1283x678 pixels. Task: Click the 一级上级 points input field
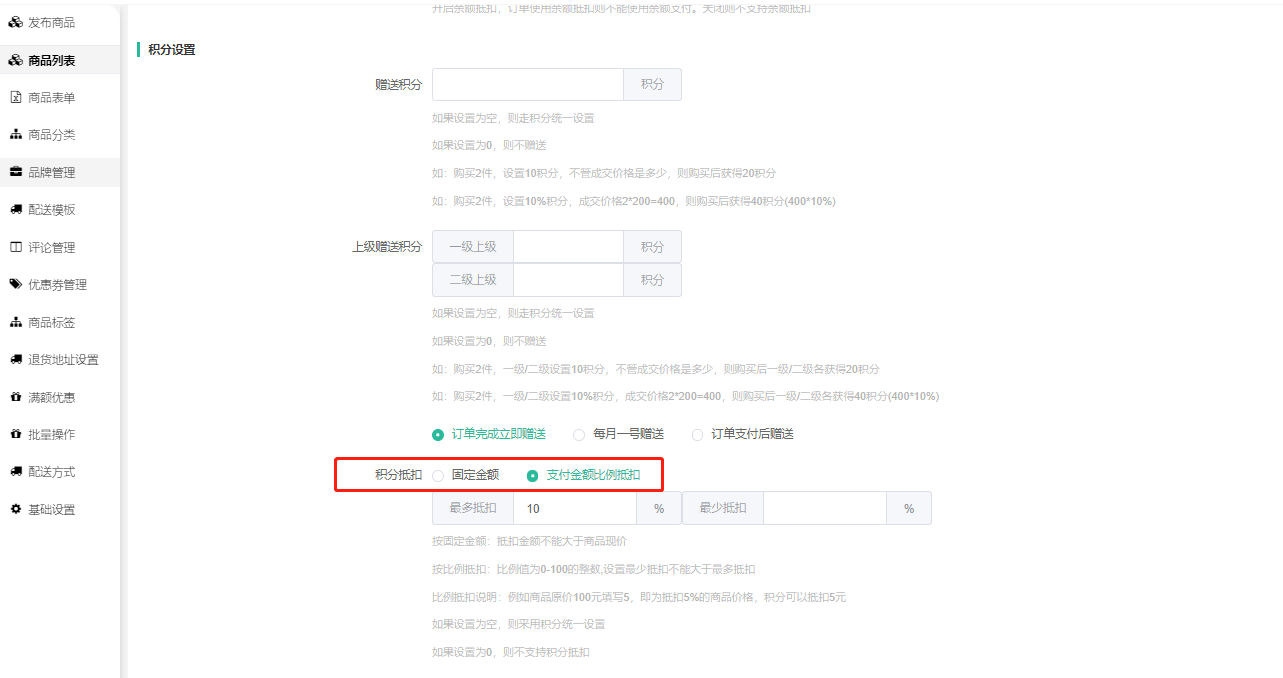click(x=568, y=247)
